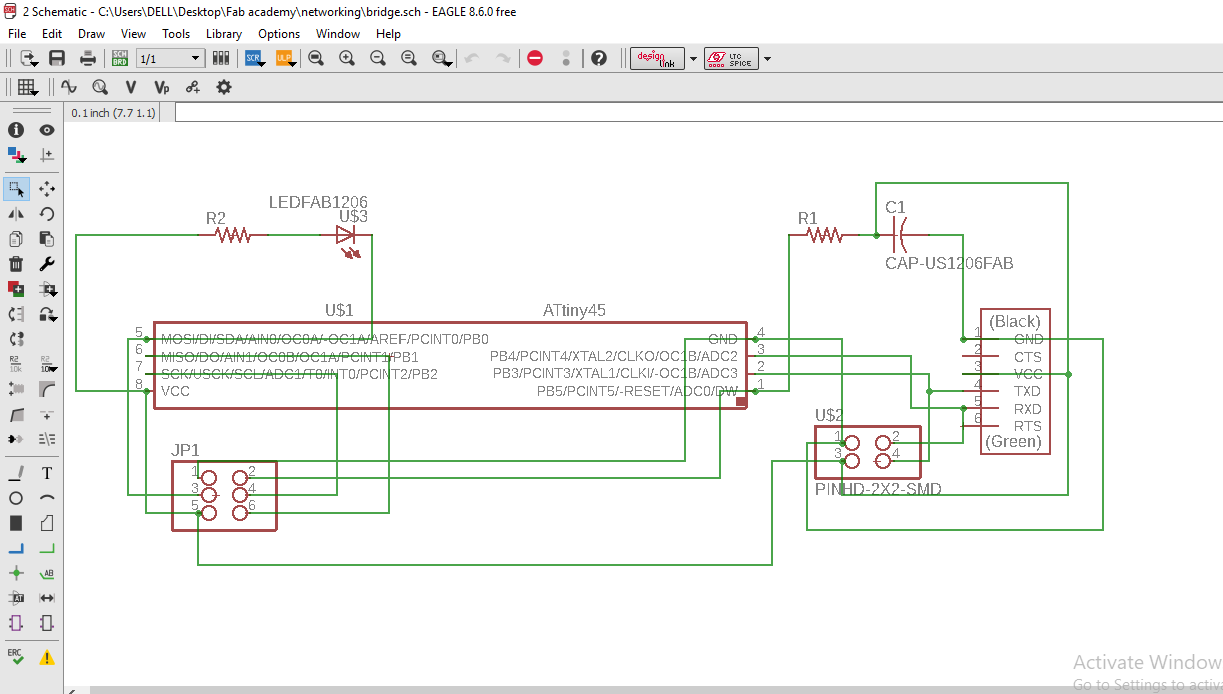Screen dimensions: 1223x694
Task: Select the Text tool
Action: coord(47,473)
